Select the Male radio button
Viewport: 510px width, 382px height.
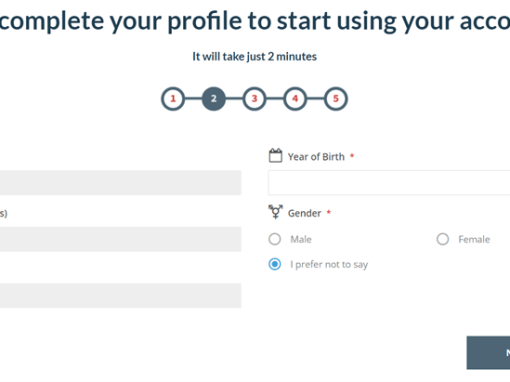[275, 239]
